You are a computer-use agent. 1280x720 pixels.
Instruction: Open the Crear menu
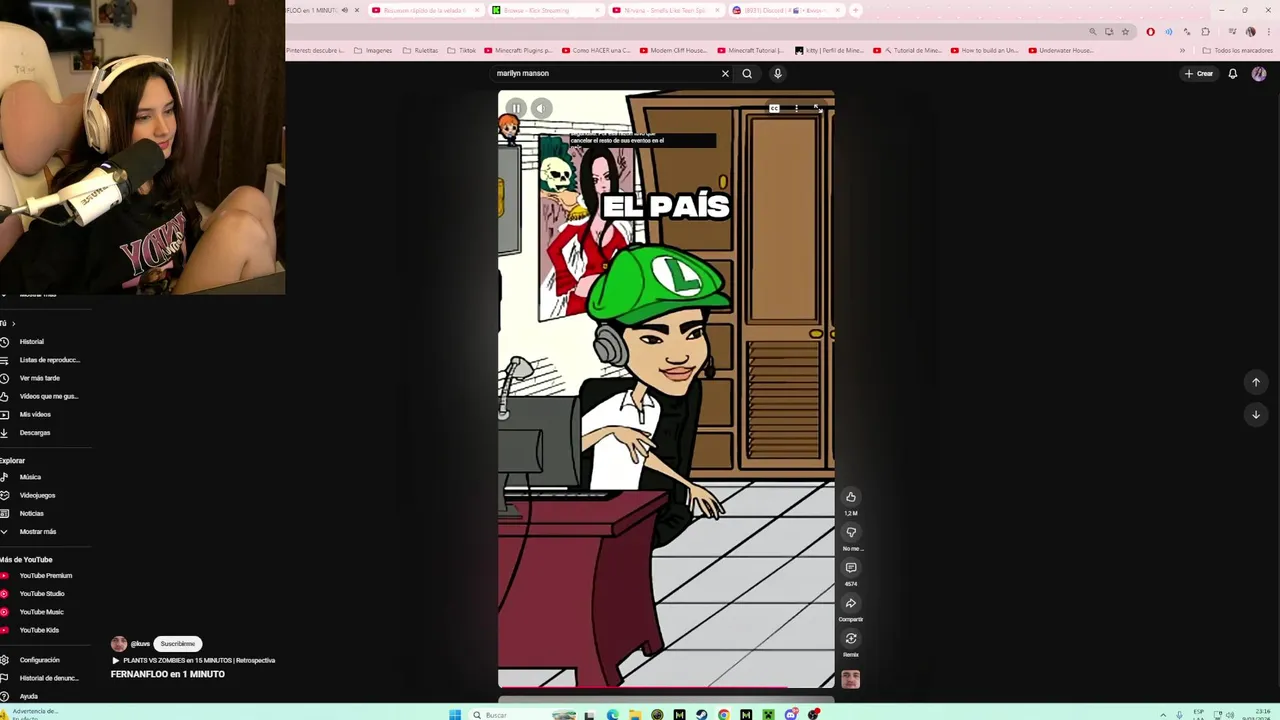(x=1198, y=73)
